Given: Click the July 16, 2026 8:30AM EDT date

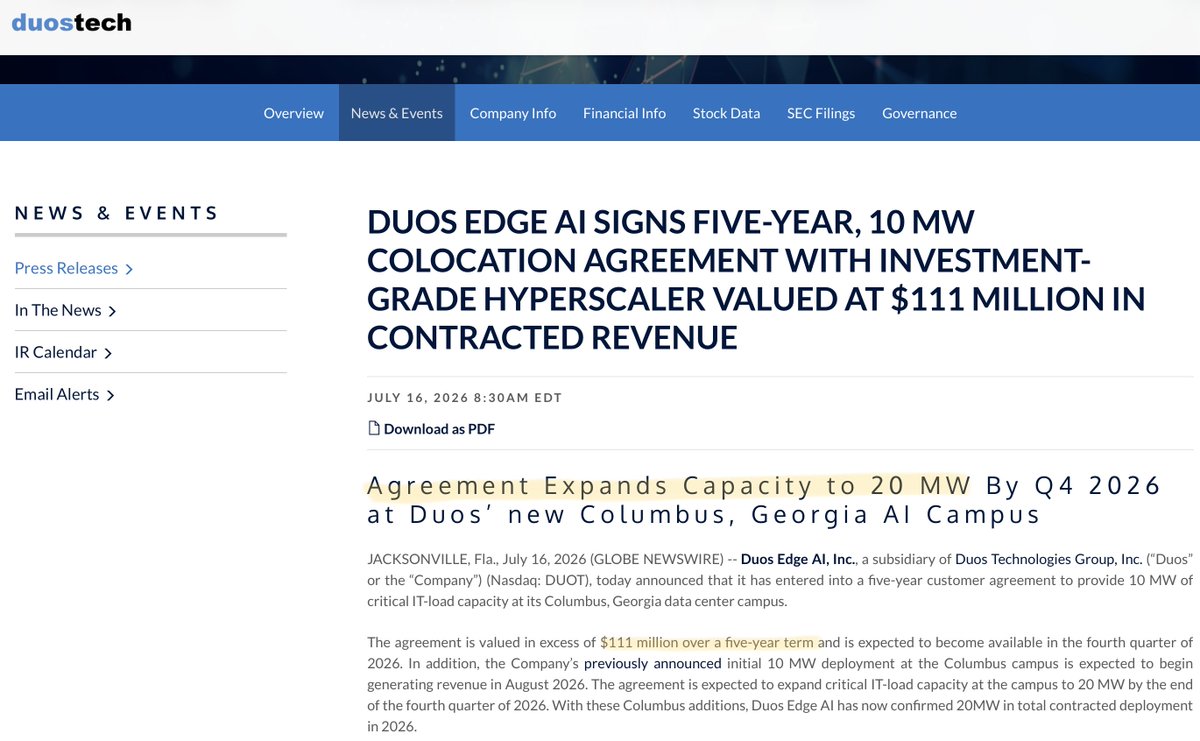Looking at the screenshot, I should (465, 398).
